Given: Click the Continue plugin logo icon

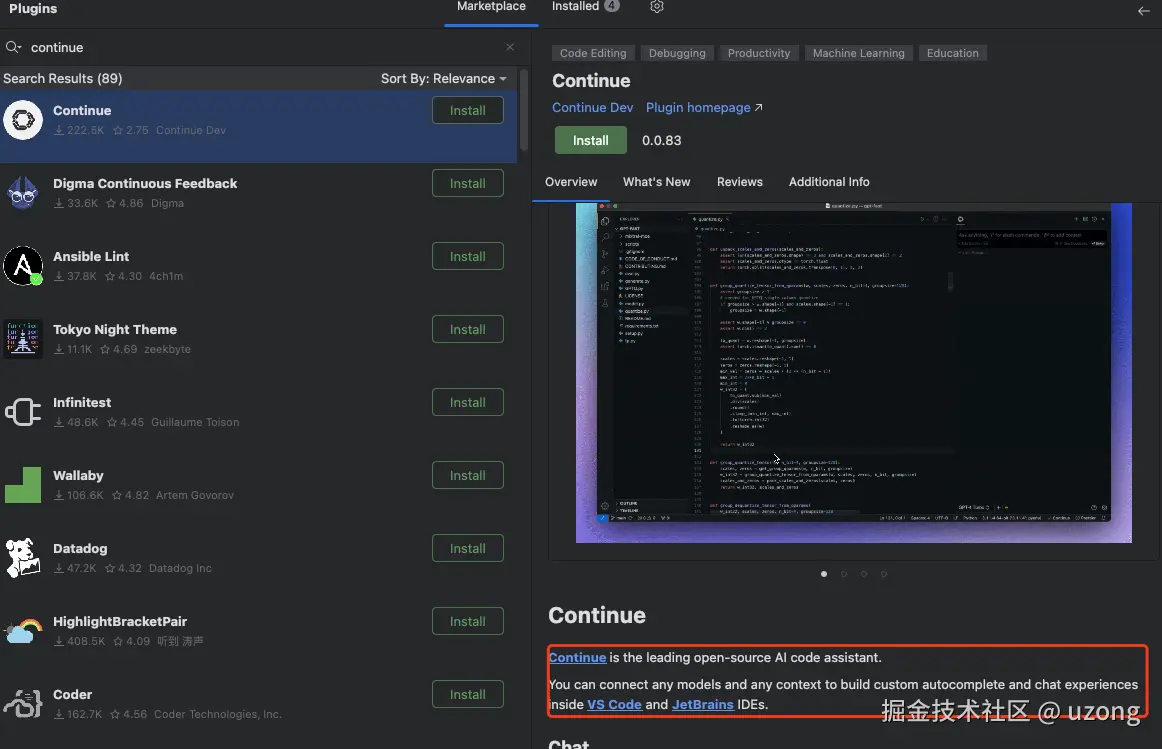Looking at the screenshot, I should [23, 119].
